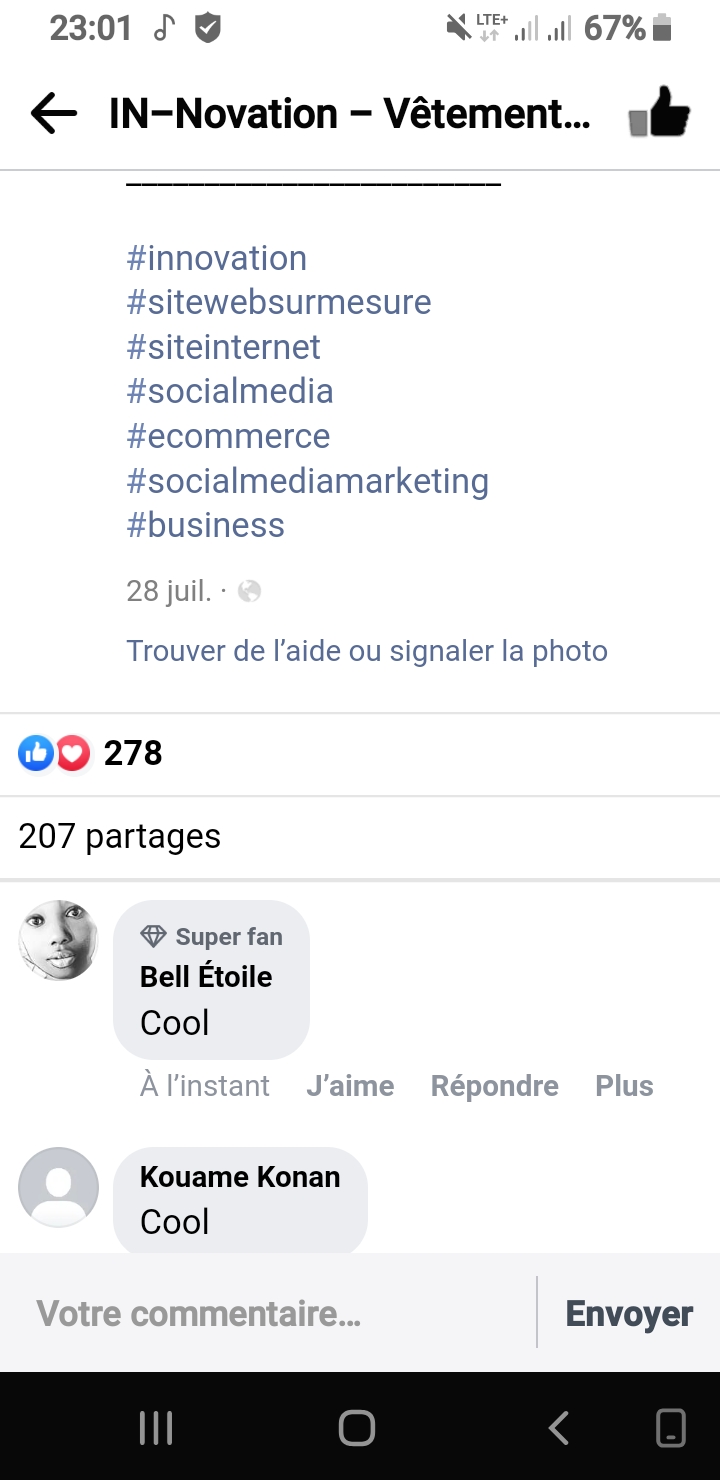Open Kouame Konan's default avatar
The width and height of the screenshot is (720, 1480).
point(59,1187)
